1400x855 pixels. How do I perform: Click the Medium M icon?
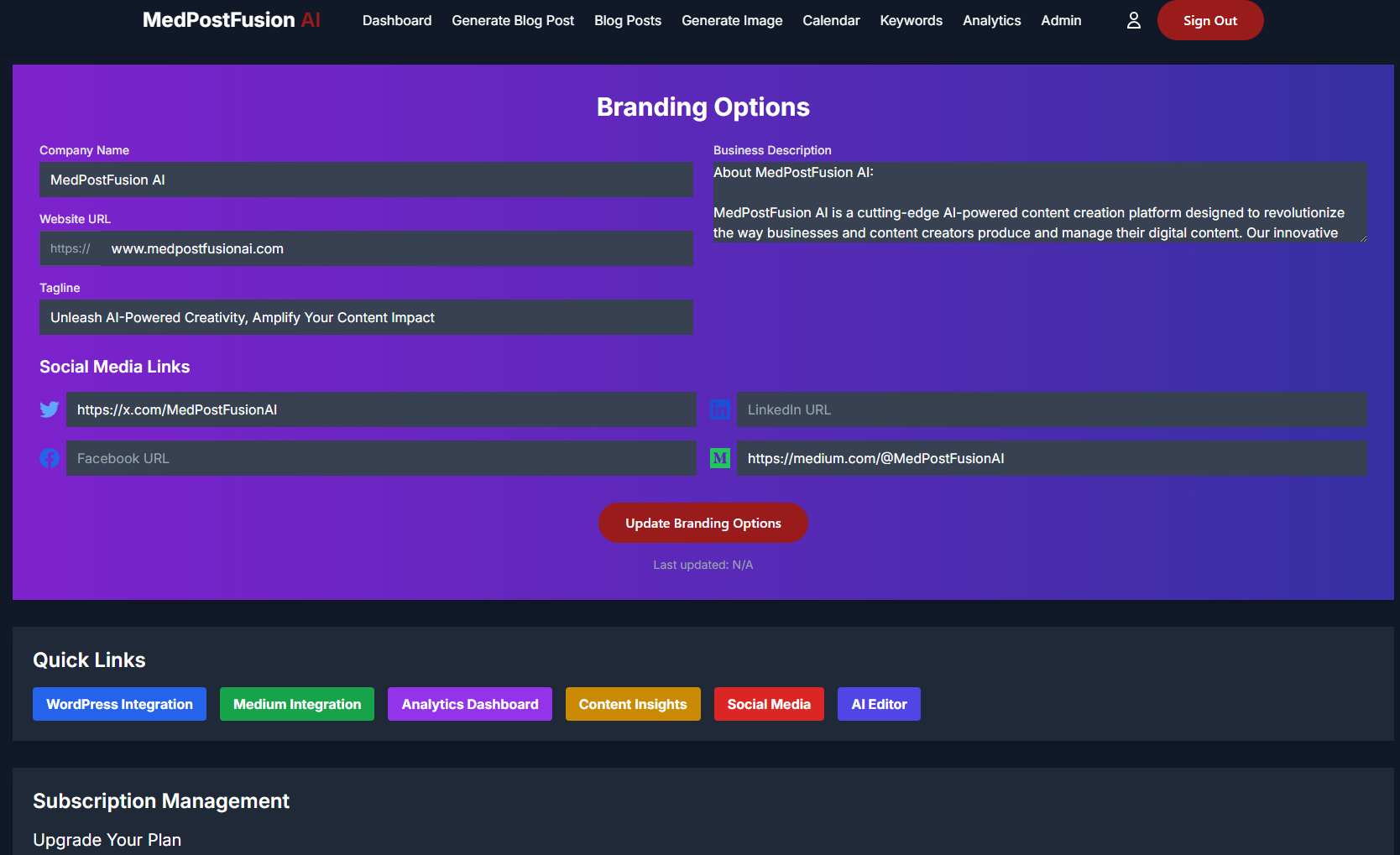(x=720, y=458)
